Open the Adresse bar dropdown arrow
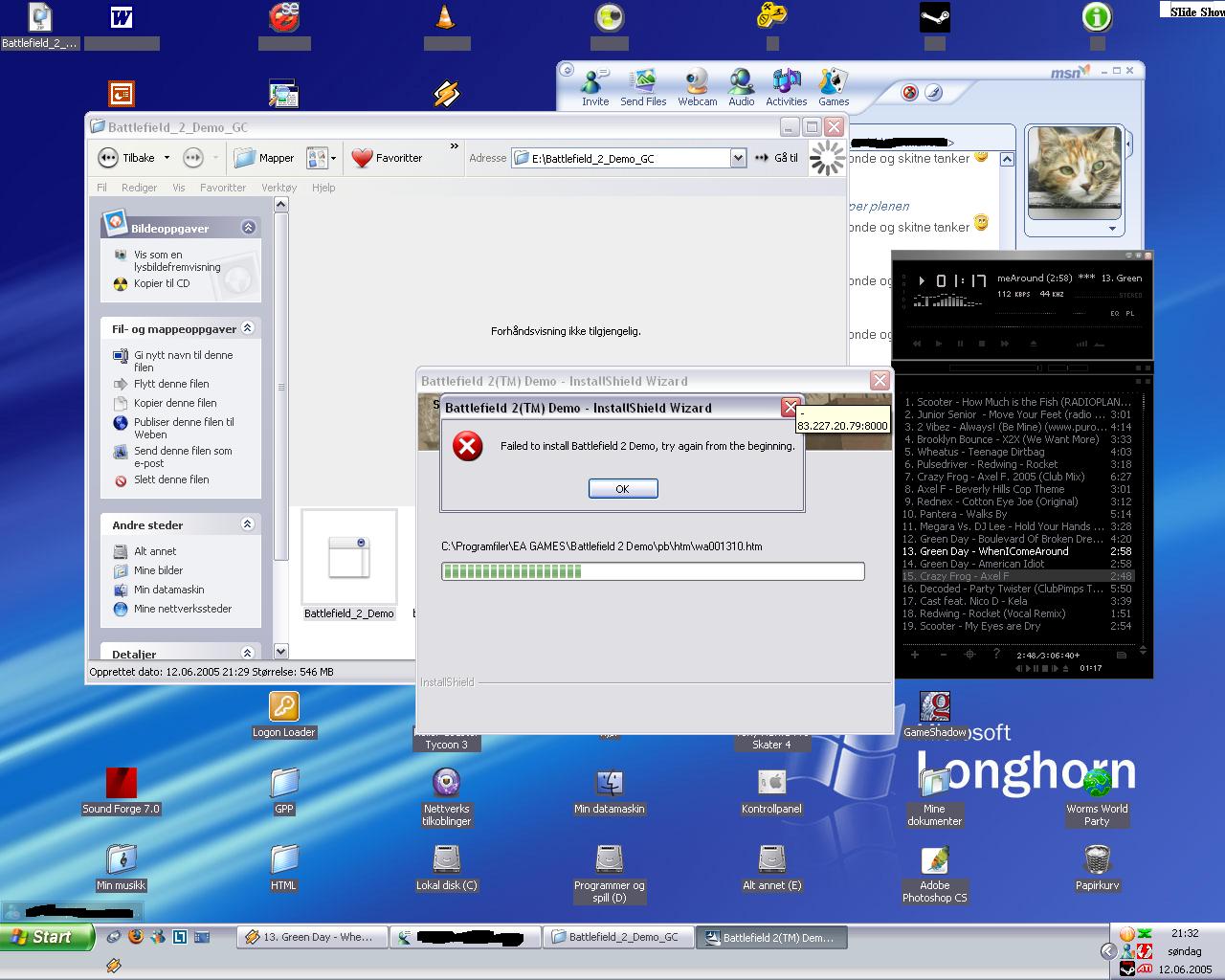The height and width of the screenshot is (980, 1225). pyautogui.click(x=738, y=158)
